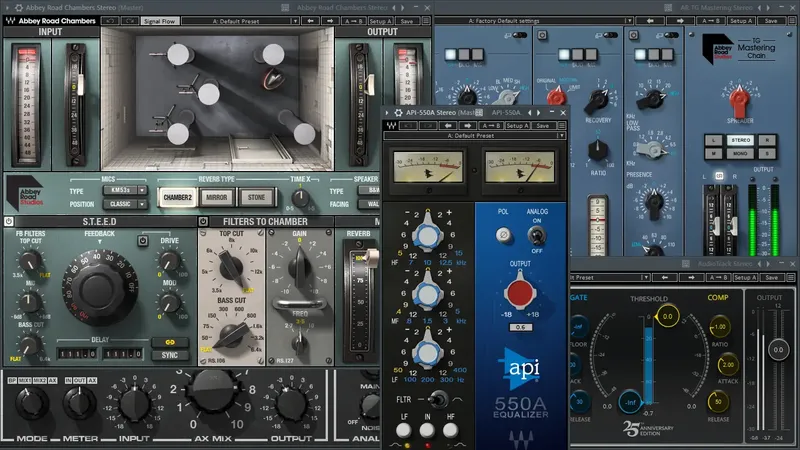
Task: Expand the API-550A title bar arrow
Action: [x=387, y=113]
